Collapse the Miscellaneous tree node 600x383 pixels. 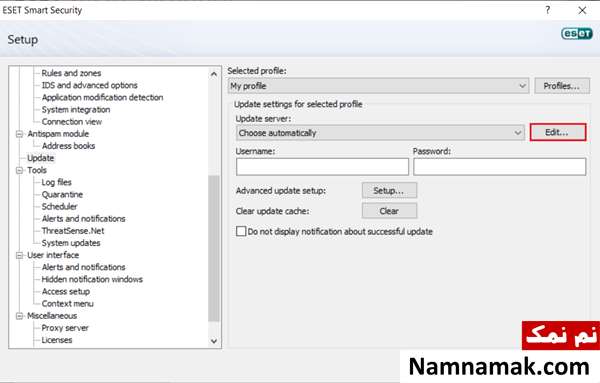pyautogui.click(x=19, y=316)
